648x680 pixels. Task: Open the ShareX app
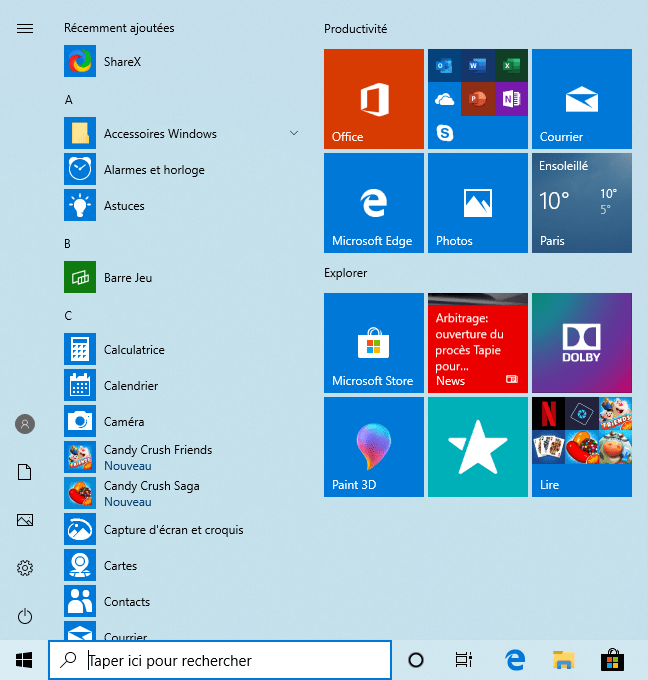tap(182, 61)
